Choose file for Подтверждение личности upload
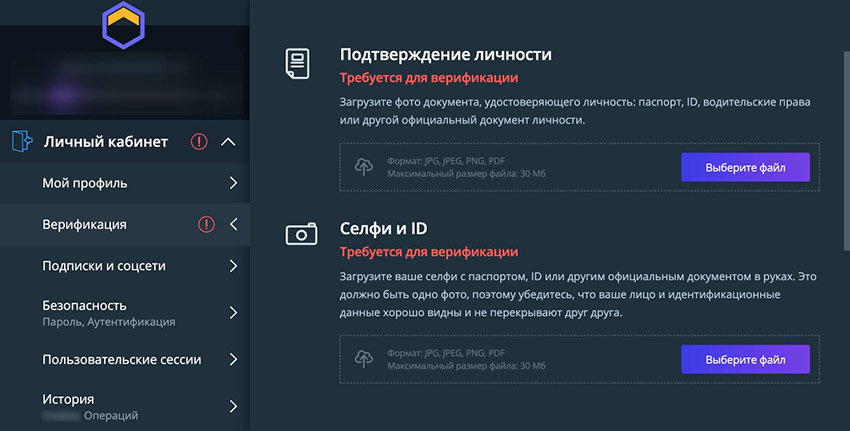Image resolution: width=850 pixels, height=431 pixels. tap(745, 168)
